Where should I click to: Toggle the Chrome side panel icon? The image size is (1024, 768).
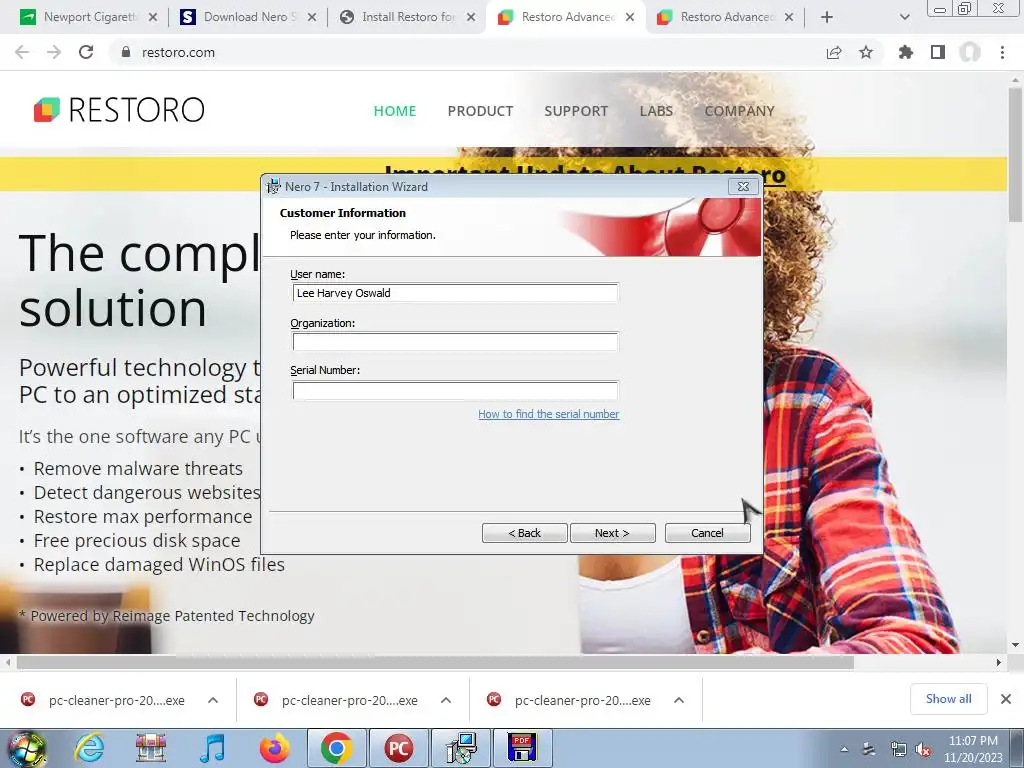[x=938, y=52]
